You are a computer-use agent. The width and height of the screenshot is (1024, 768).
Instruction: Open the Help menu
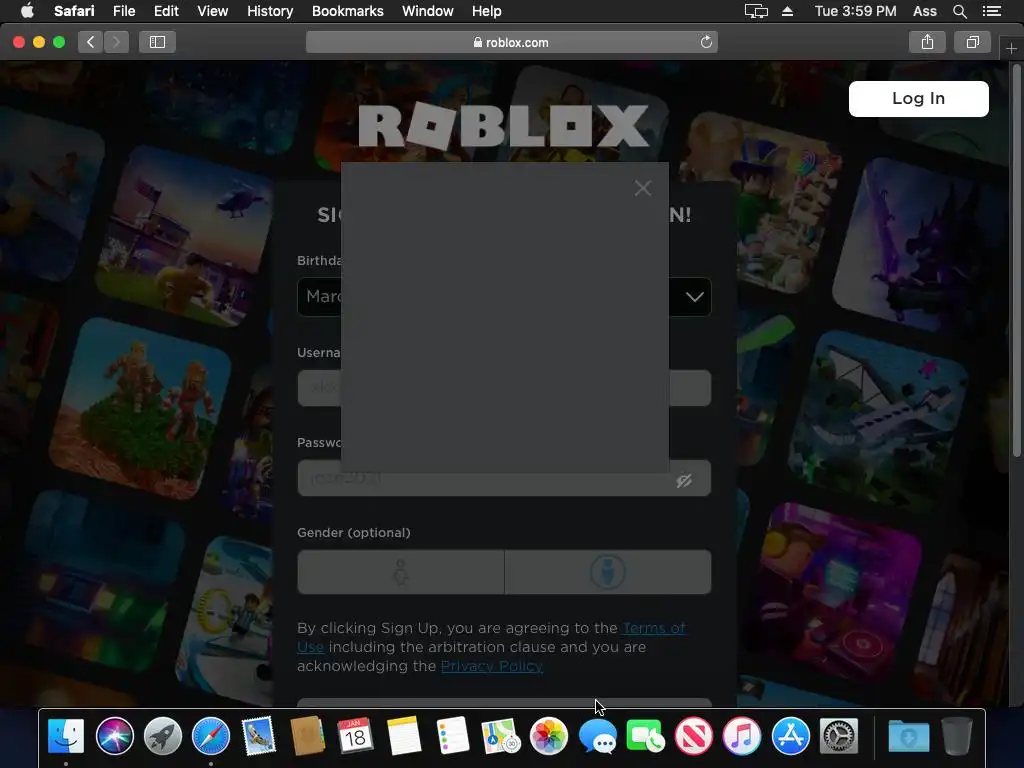487,11
